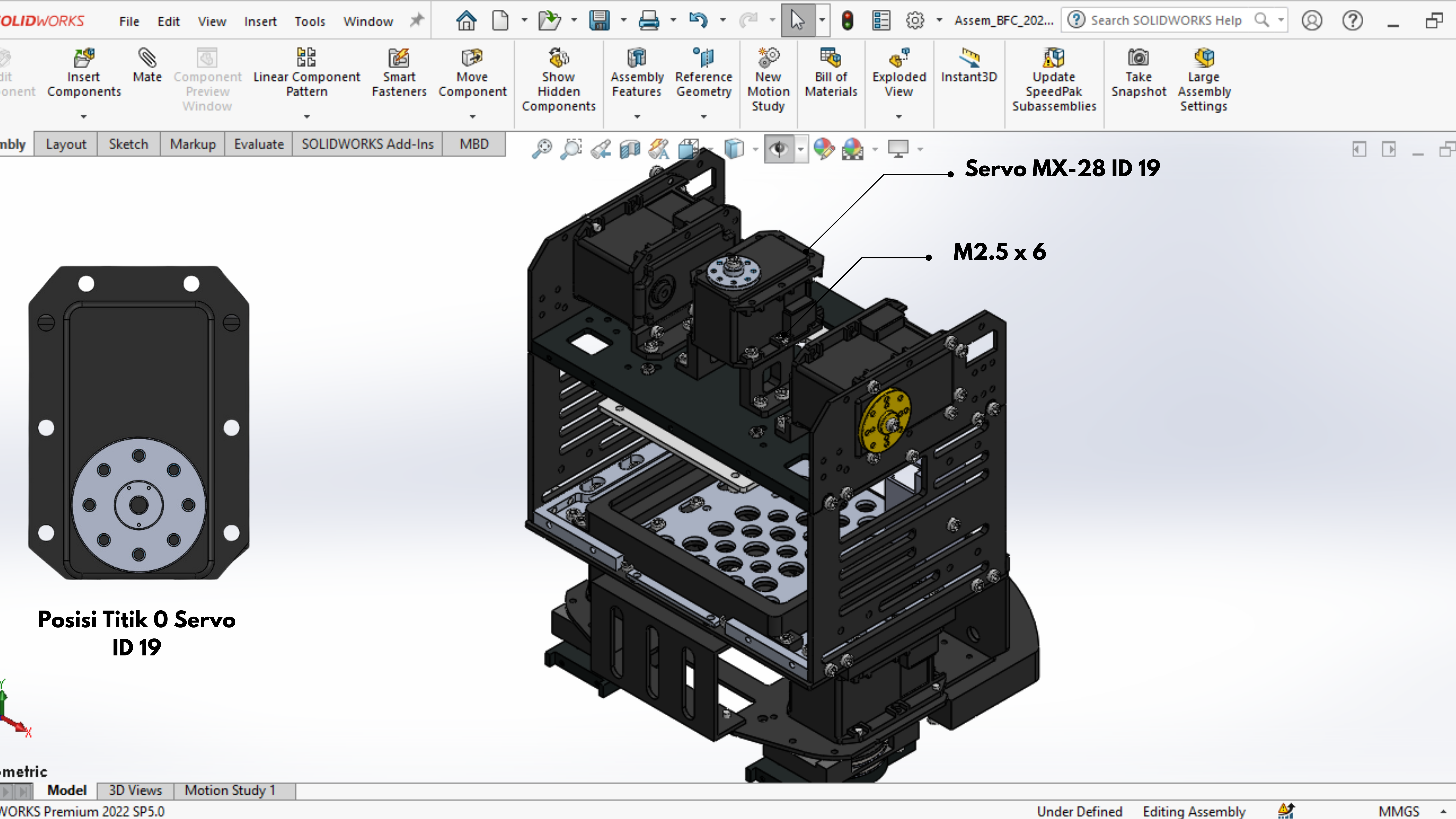Click Take Snapshot

click(x=1138, y=73)
